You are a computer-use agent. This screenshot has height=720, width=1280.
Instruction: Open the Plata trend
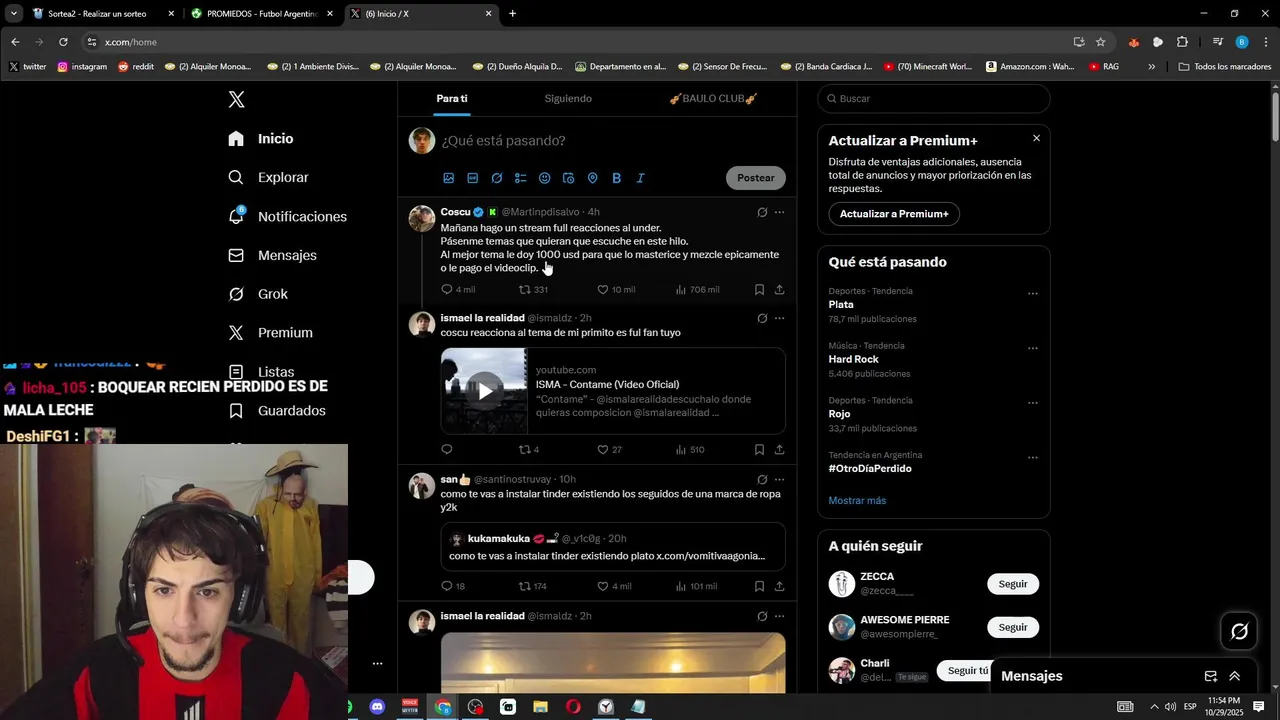[934, 305]
